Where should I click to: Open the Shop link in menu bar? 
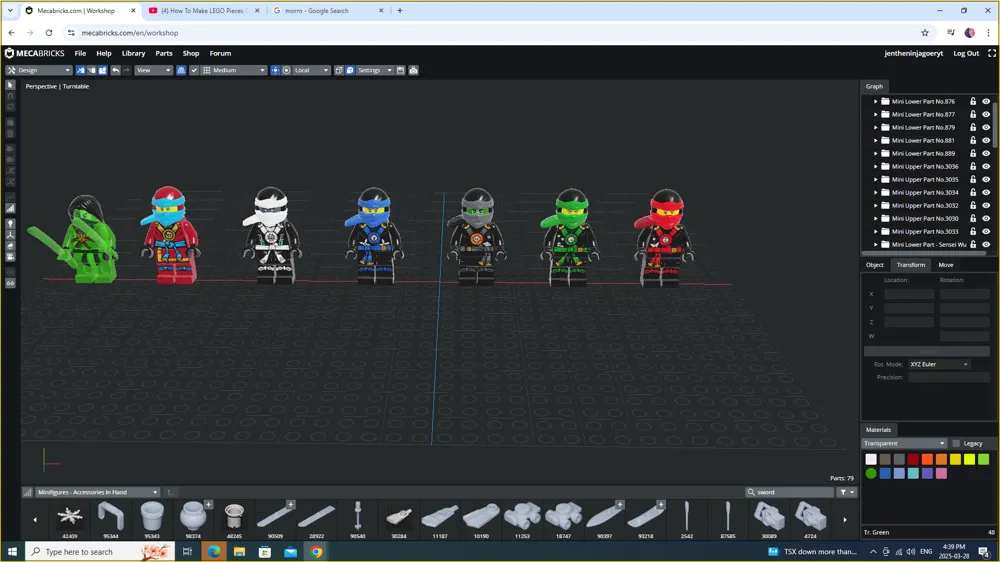coord(191,54)
